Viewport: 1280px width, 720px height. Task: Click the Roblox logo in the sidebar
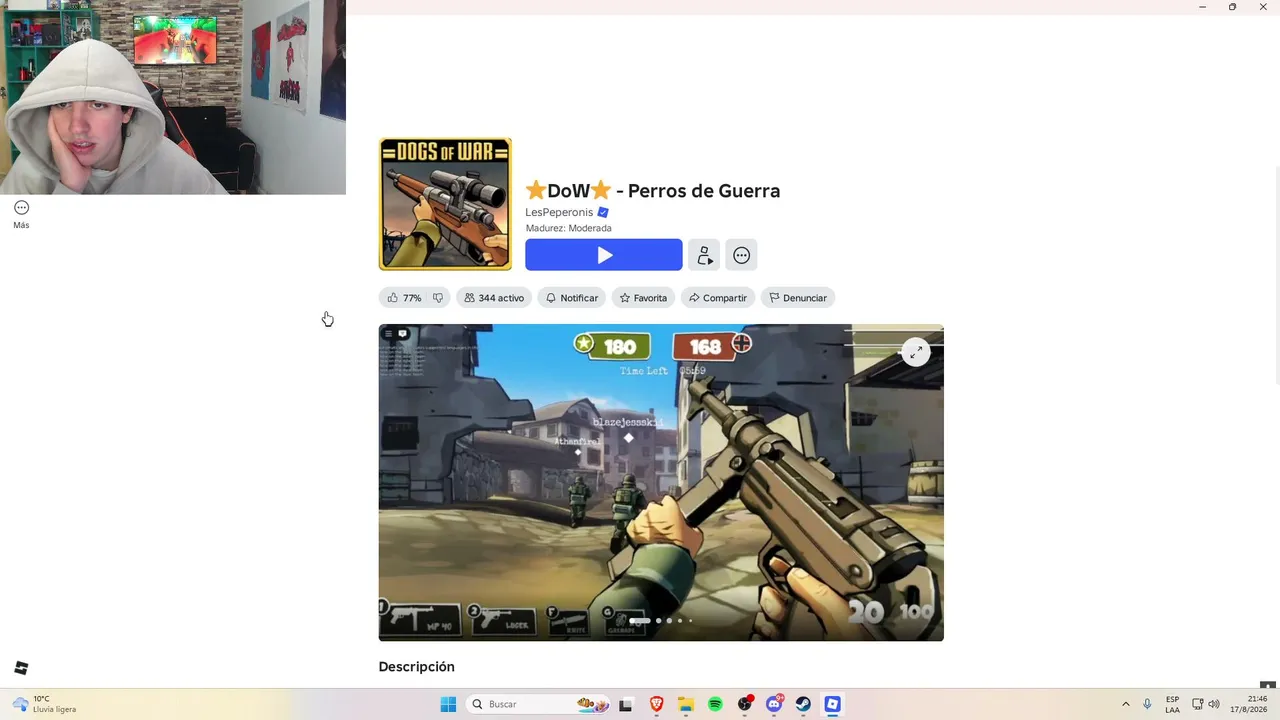pos(21,668)
